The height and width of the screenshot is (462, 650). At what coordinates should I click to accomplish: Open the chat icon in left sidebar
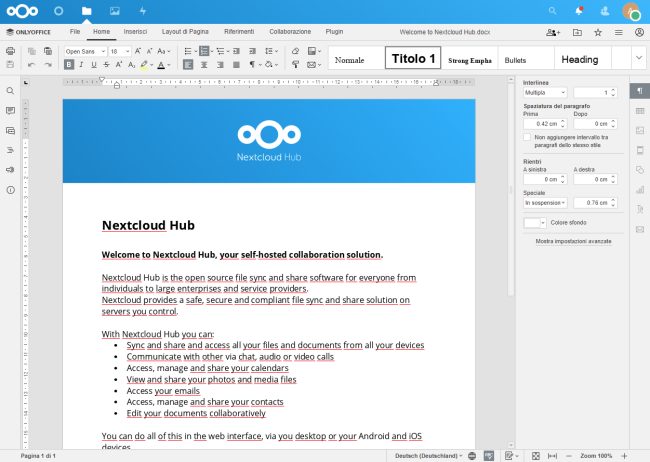point(10,131)
